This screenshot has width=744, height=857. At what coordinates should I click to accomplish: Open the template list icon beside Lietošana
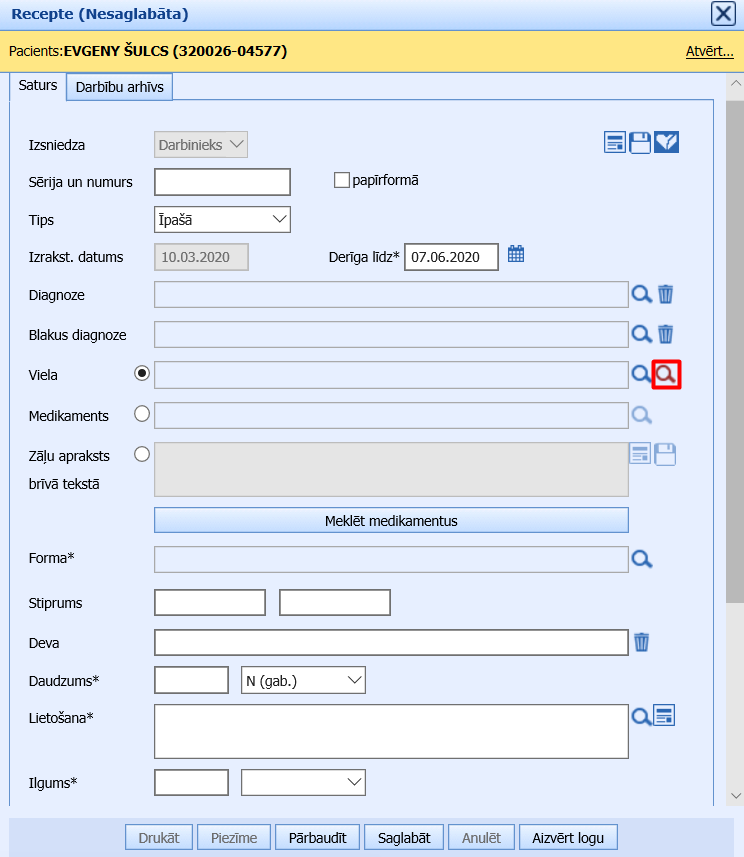(x=665, y=715)
